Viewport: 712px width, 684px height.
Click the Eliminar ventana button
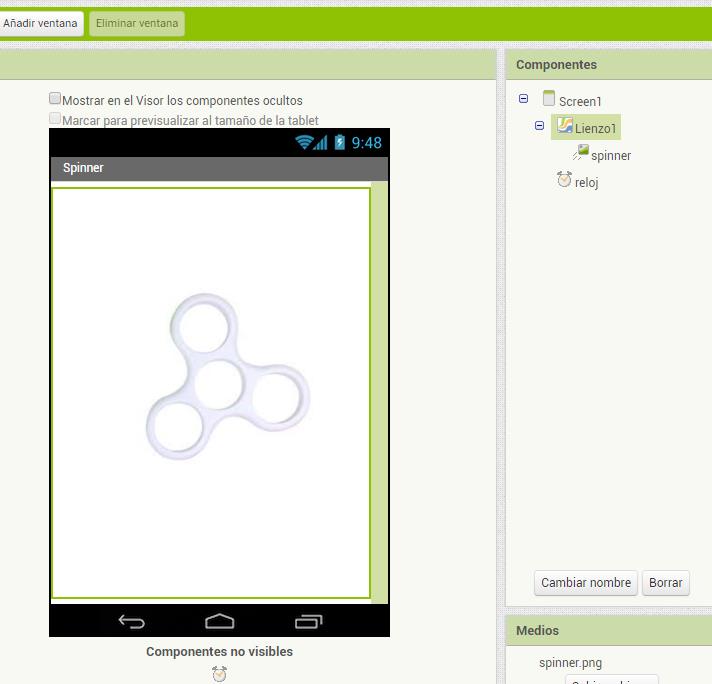pyautogui.click(x=137, y=23)
